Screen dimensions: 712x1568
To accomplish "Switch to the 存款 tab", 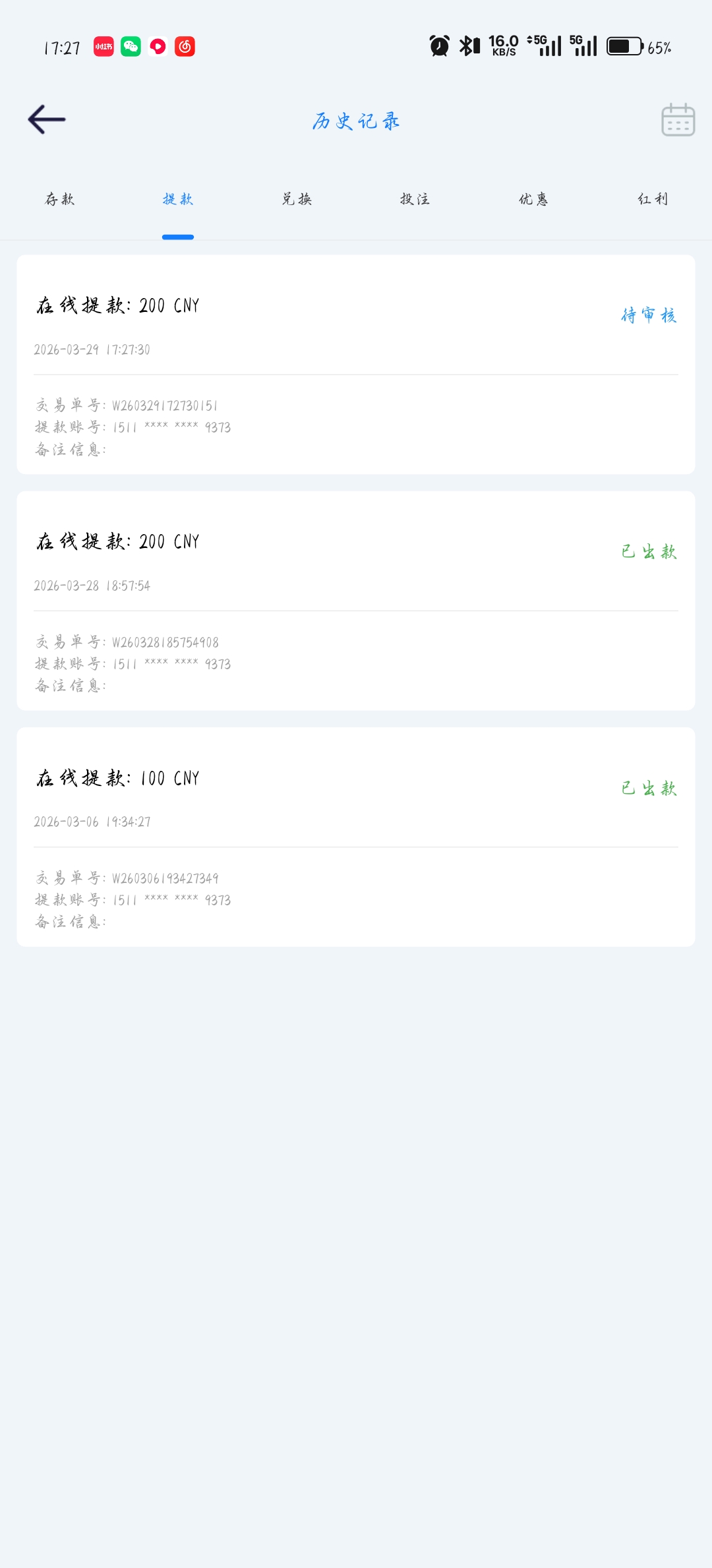I will pyautogui.click(x=59, y=199).
